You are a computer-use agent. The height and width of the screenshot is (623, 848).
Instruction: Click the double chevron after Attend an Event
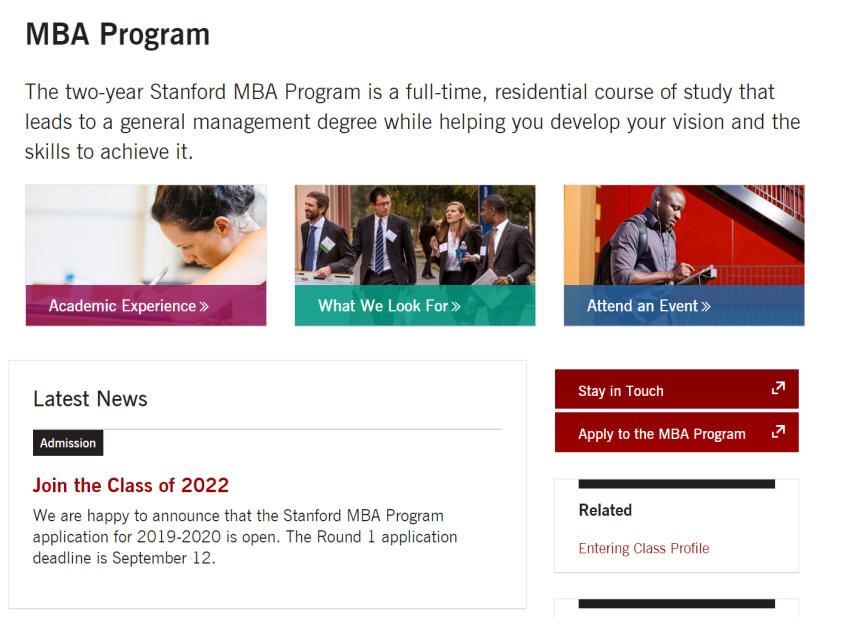coord(706,307)
